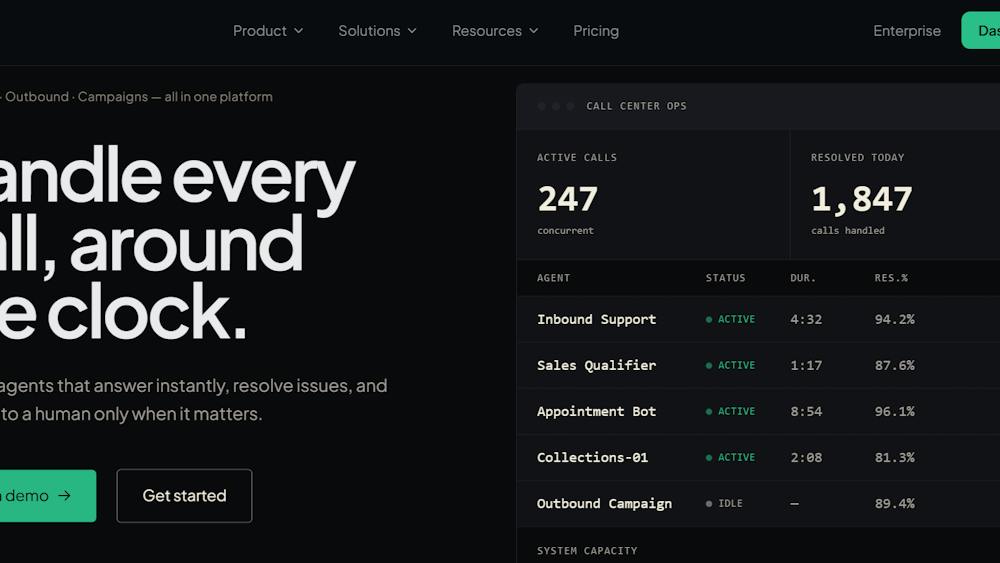Expand the Solutions navigation menu
Screen dimensions: 1000x563
[377, 31]
